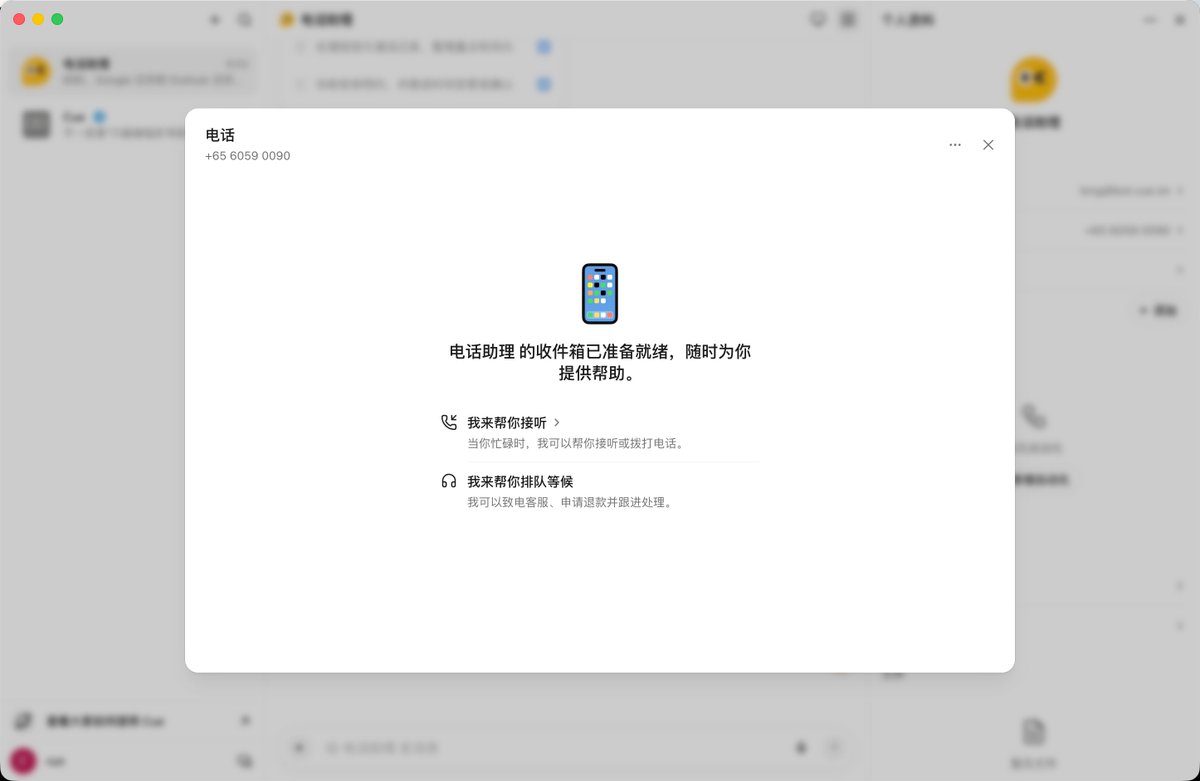
Task: Click the 电话 dialog title
Action: 220,135
